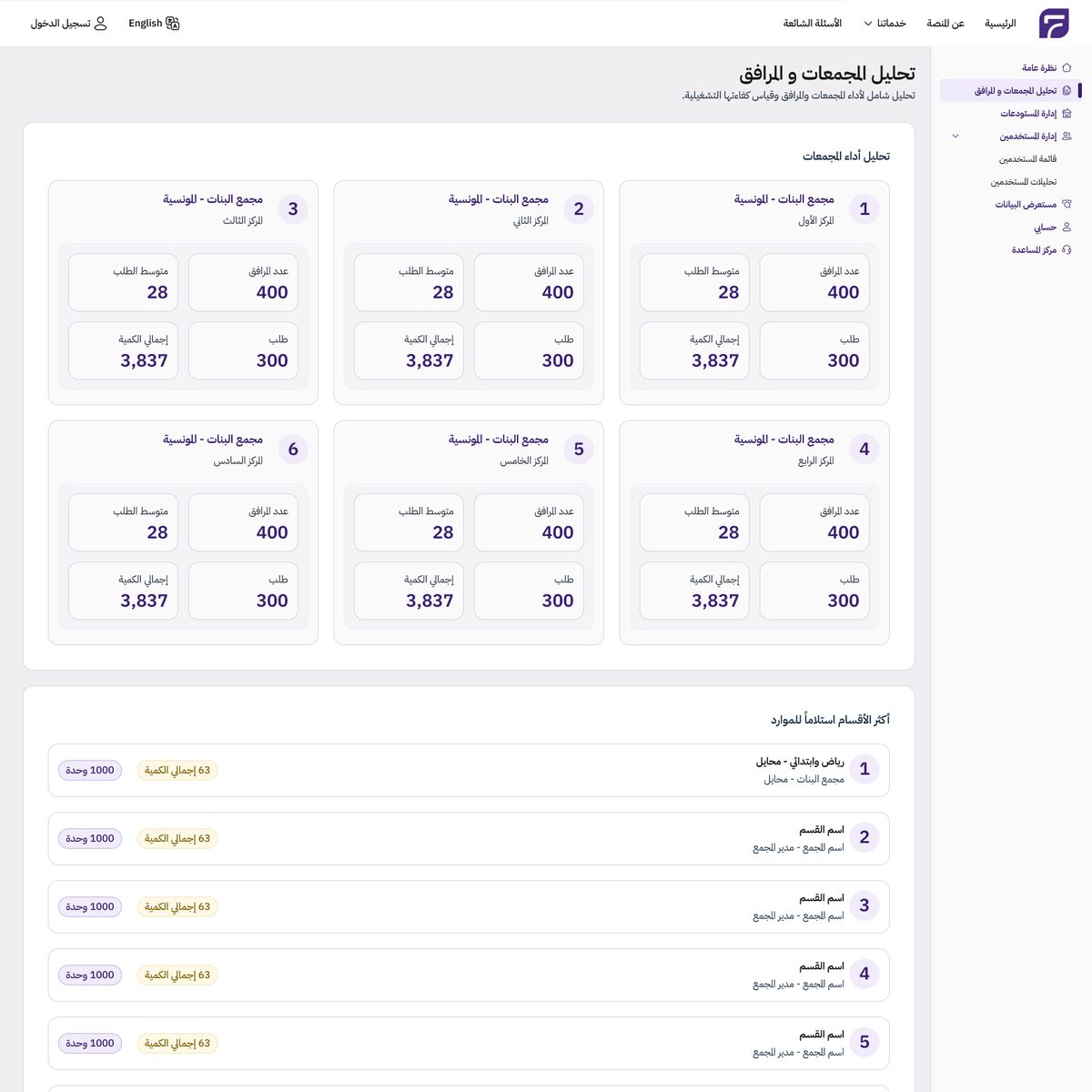The image size is (1092, 1092).
Task: Click the إجمالي الكمية tile in المركز الثالث card
Action: coord(123,351)
